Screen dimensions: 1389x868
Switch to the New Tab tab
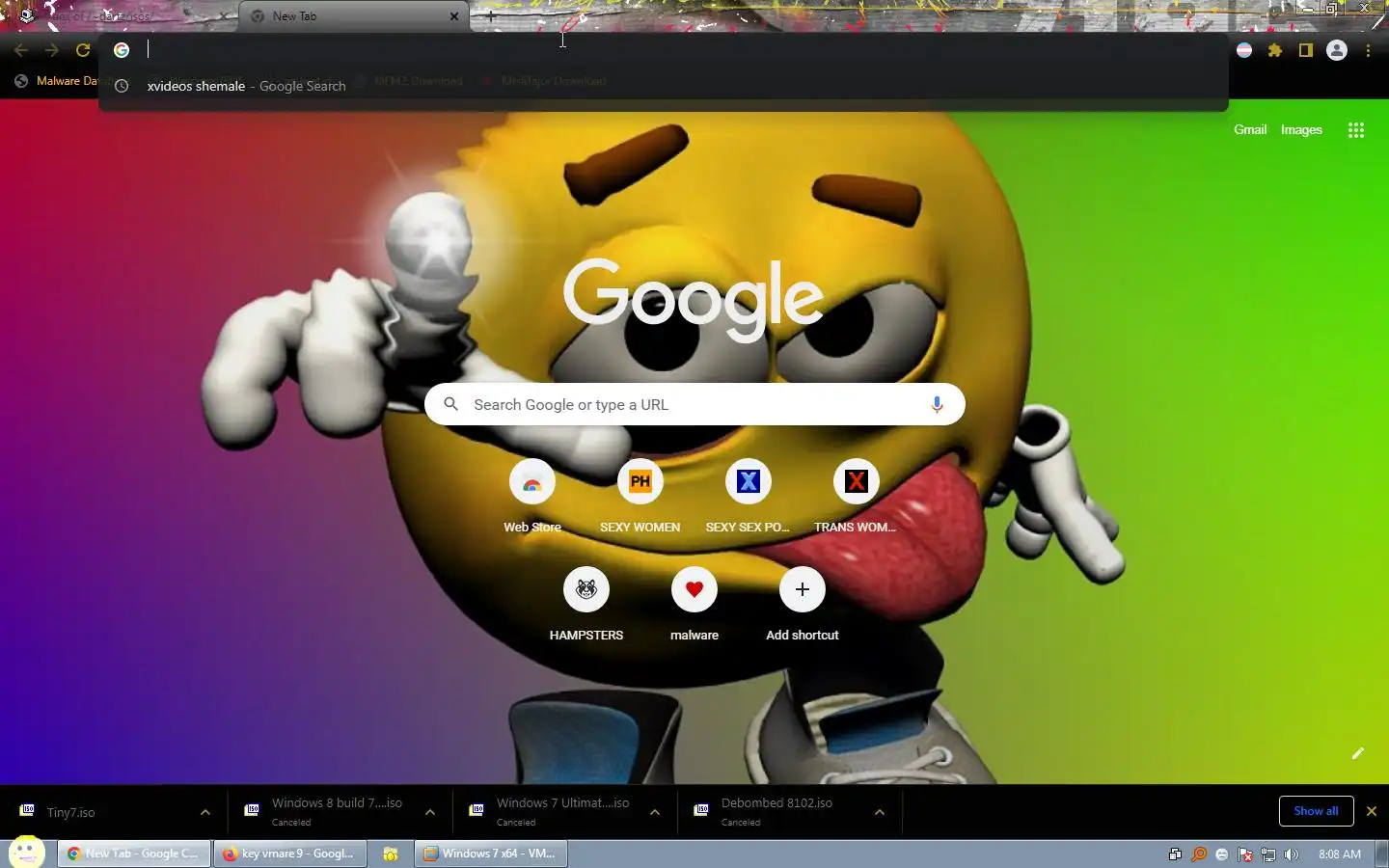[x=353, y=16]
